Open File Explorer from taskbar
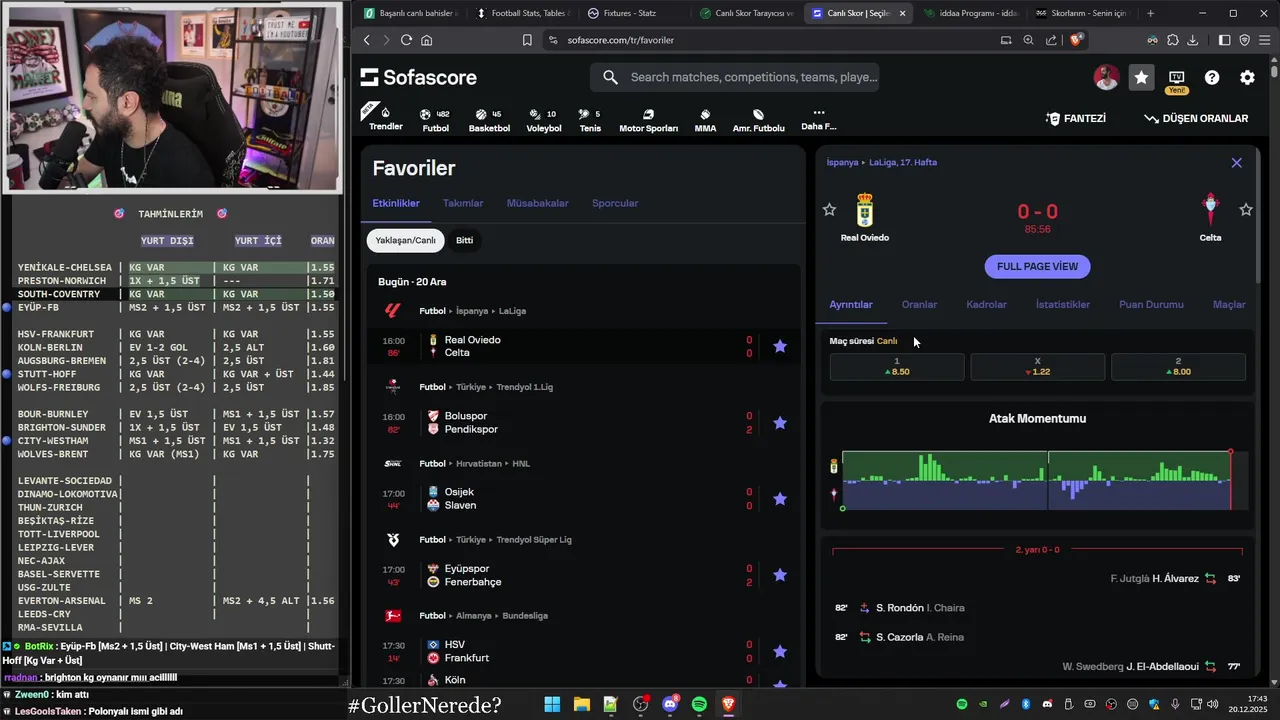The height and width of the screenshot is (720, 1280). [x=581, y=705]
